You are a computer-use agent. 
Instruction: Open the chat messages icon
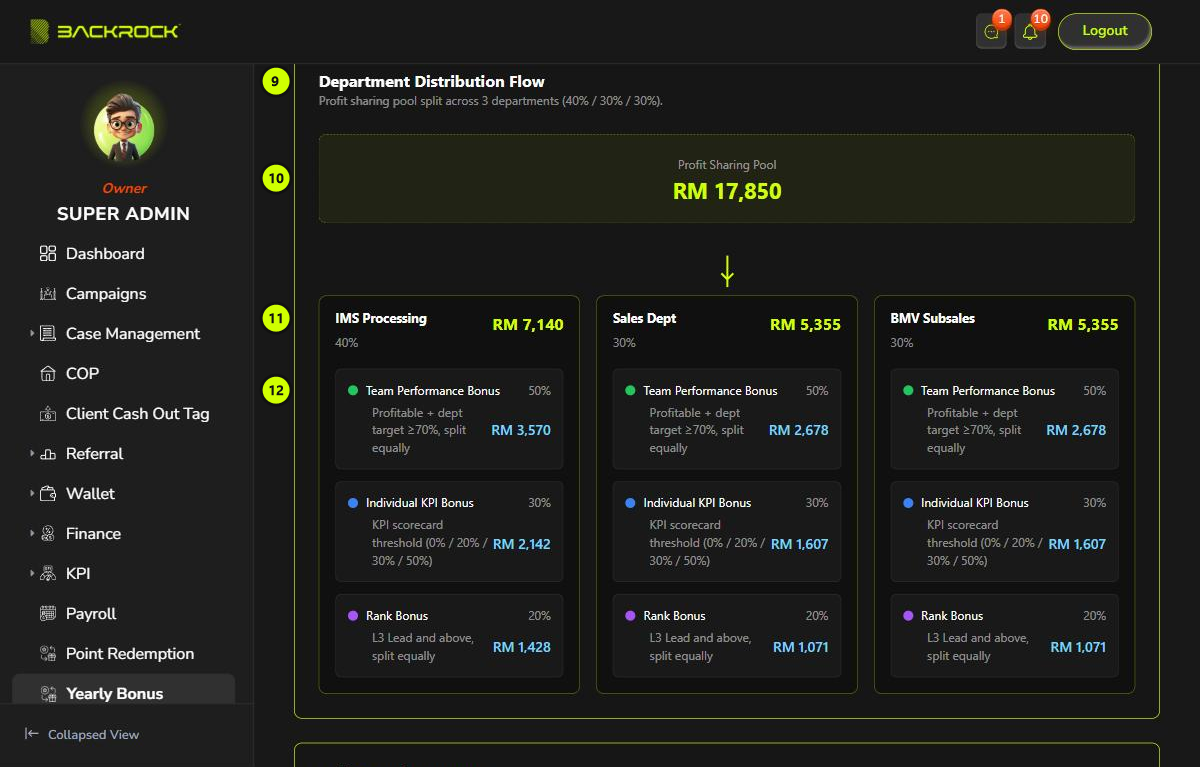991,31
